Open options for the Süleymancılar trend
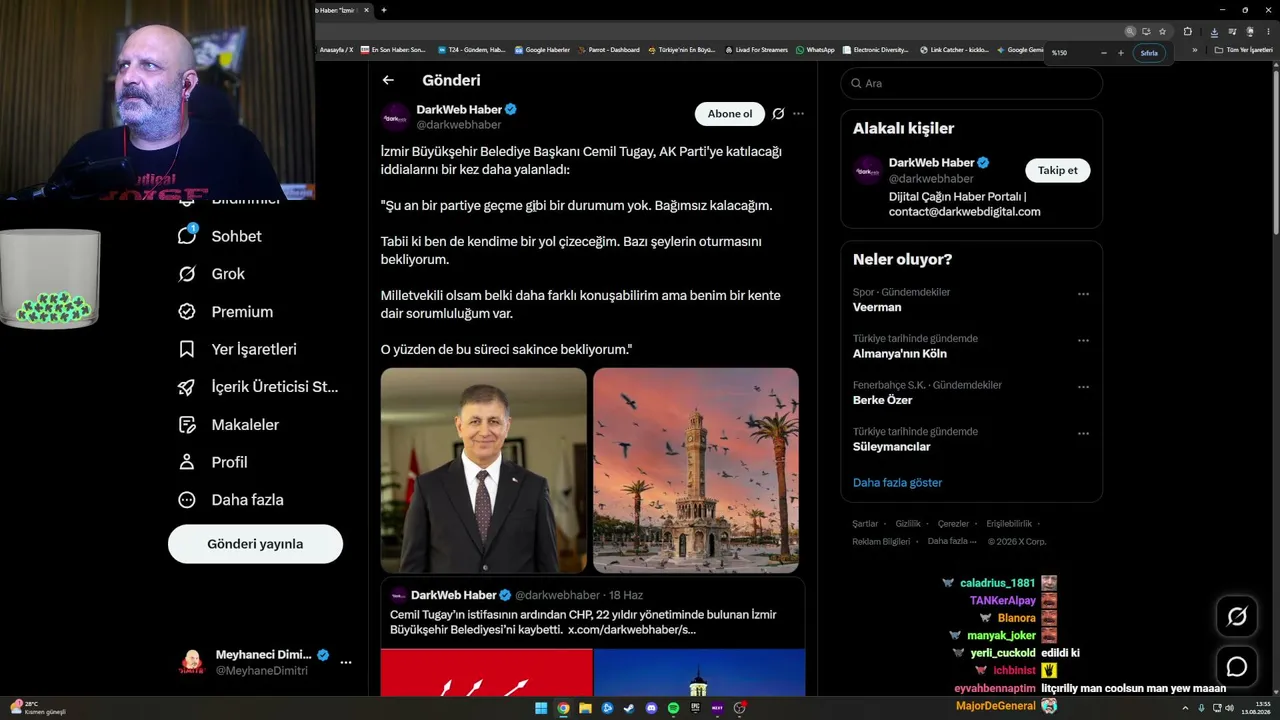The height and width of the screenshot is (720, 1280). pyautogui.click(x=1083, y=433)
